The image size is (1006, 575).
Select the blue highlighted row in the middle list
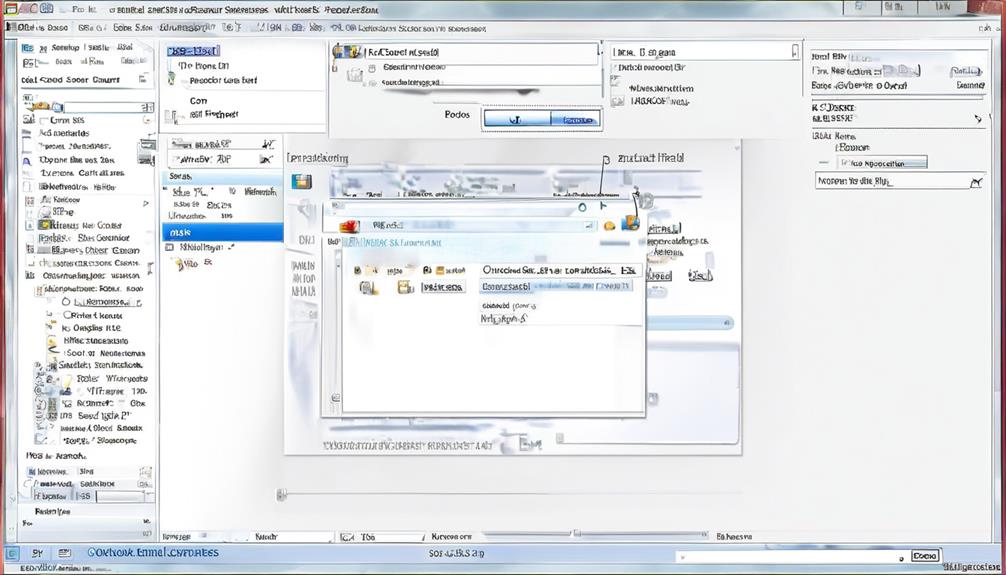coord(223,232)
